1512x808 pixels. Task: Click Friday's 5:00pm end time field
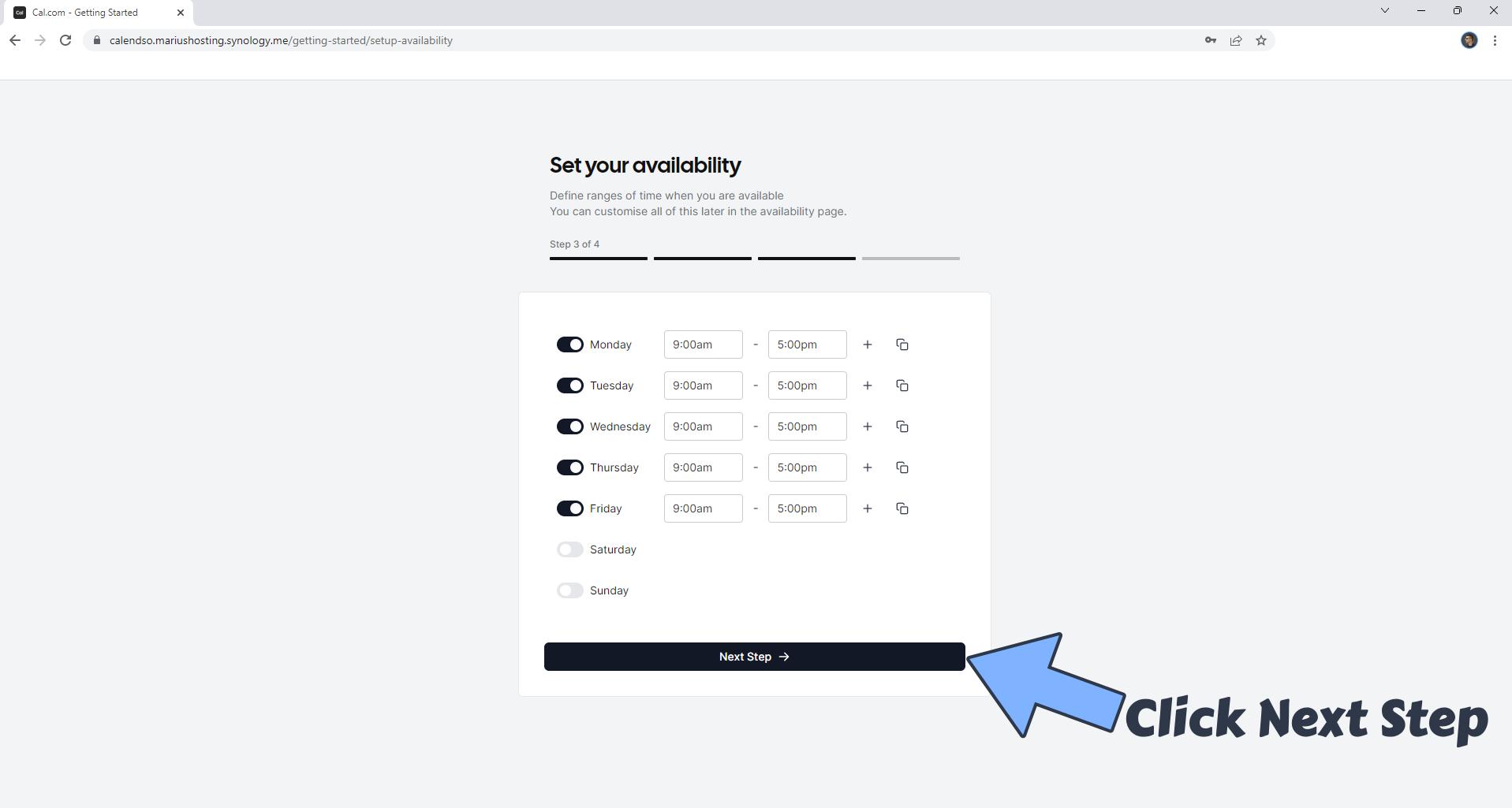[x=807, y=508]
